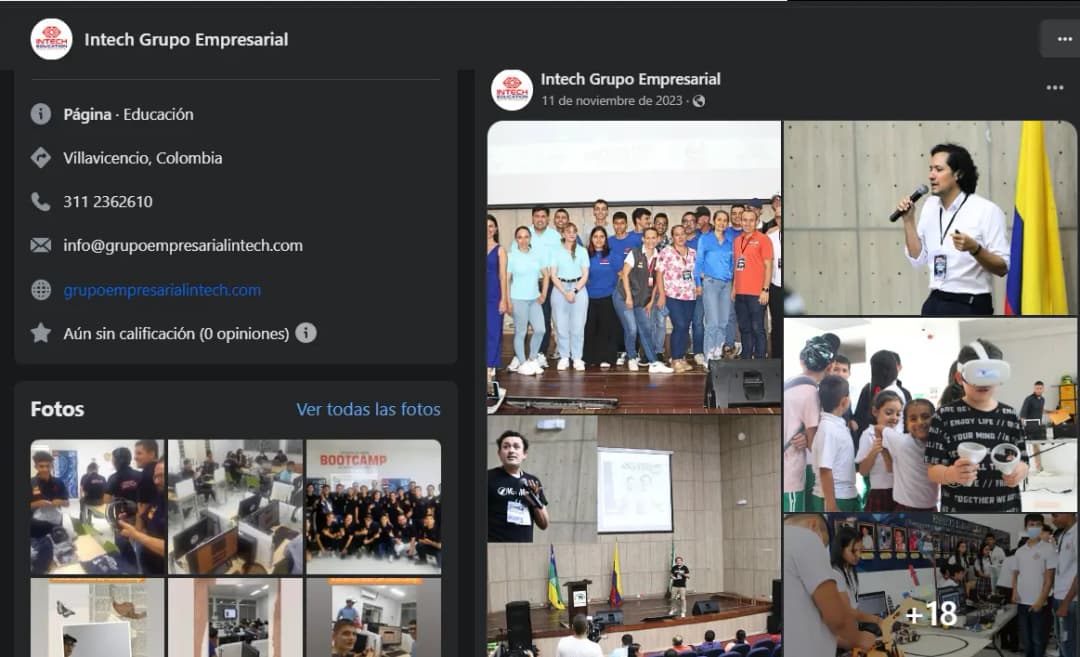This screenshot has width=1080, height=657.
Task: Open the +18 more photos tile
Action: [x=930, y=585]
